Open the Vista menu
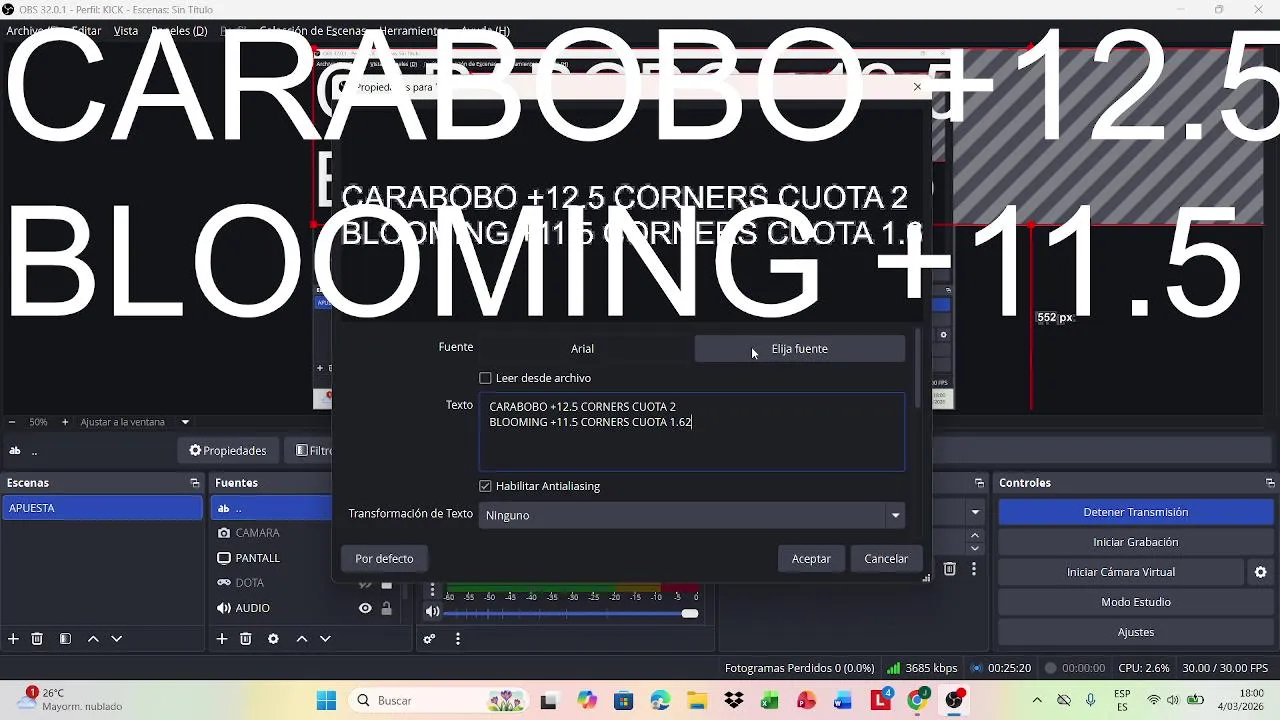This screenshot has height=720, width=1280. point(126,31)
